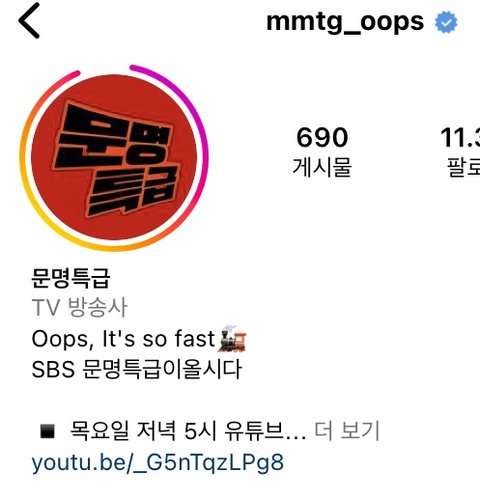The width and height of the screenshot is (480, 499).
Task: Click the steam train emoji in bio
Action: pos(232,338)
